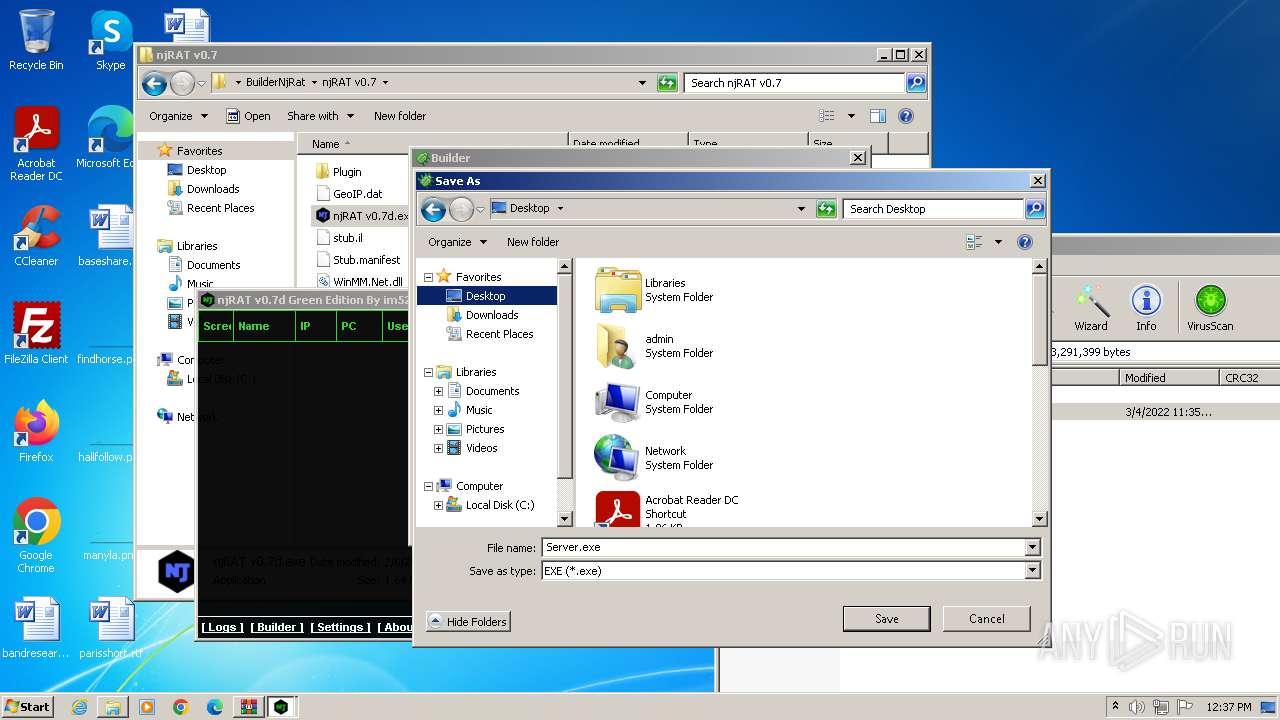The width and height of the screenshot is (1280, 720).
Task: Select Desktop in Save As Favorites
Action: (486, 296)
